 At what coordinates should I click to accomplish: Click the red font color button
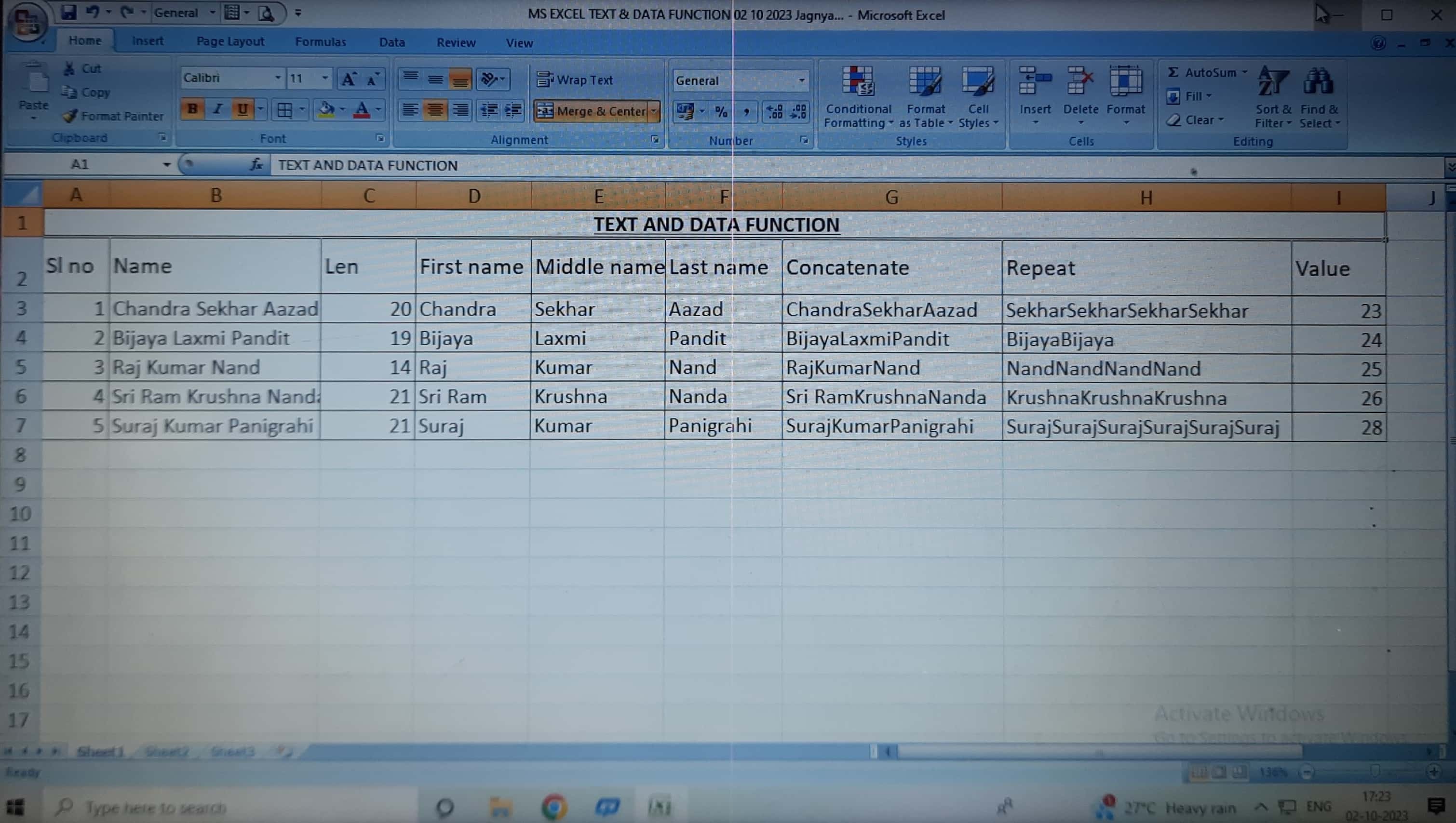tap(362, 110)
